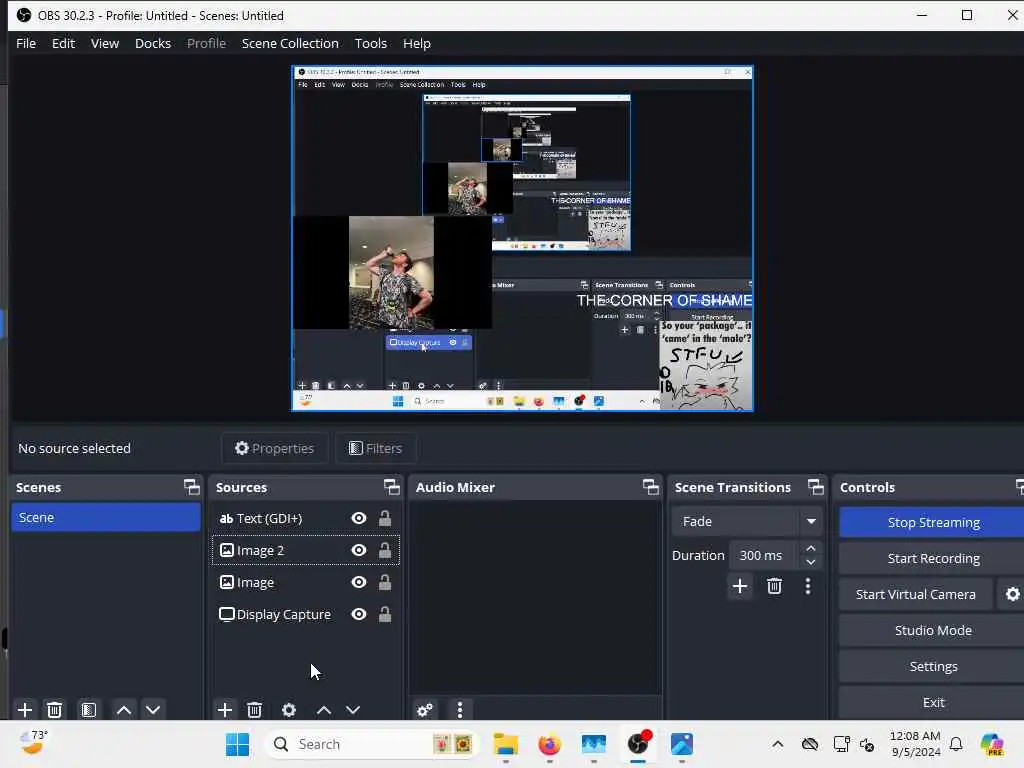This screenshot has height=768, width=1024.
Task: Click Stop Streaming button
Action: coord(933,522)
